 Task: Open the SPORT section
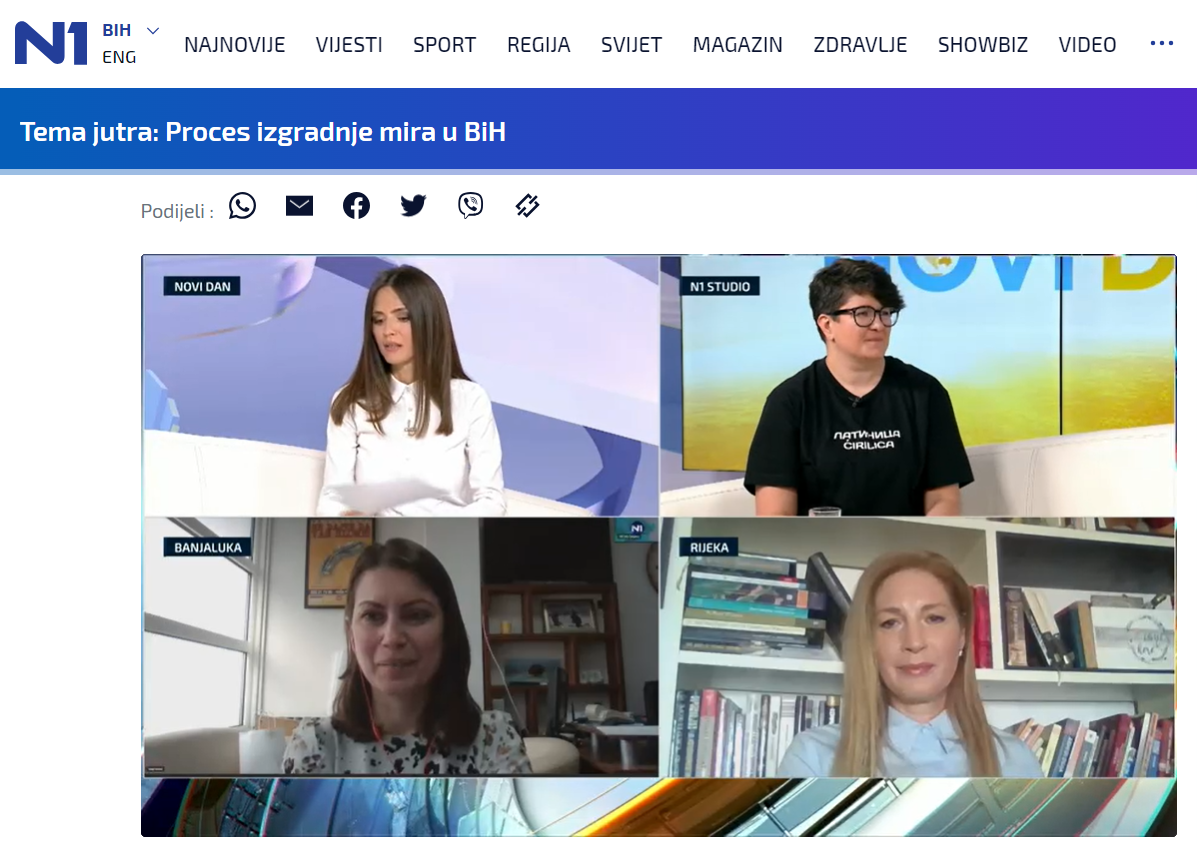tap(444, 44)
